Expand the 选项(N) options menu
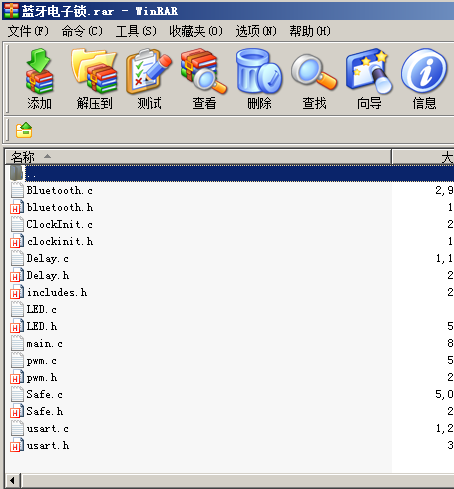 tap(256, 31)
